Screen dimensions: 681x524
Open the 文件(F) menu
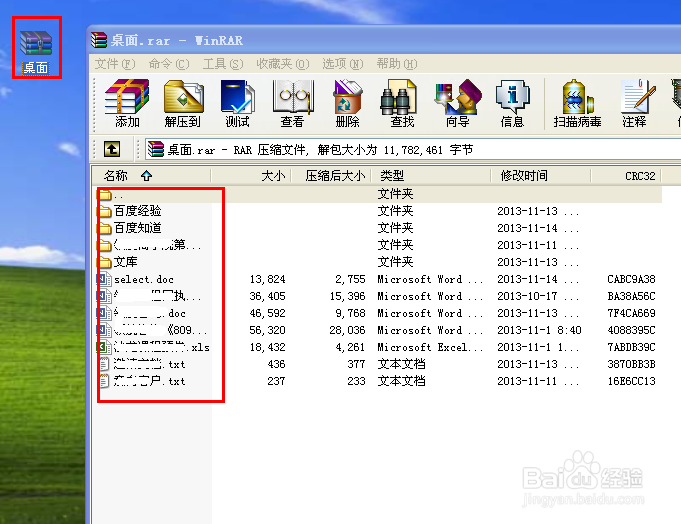click(x=115, y=64)
